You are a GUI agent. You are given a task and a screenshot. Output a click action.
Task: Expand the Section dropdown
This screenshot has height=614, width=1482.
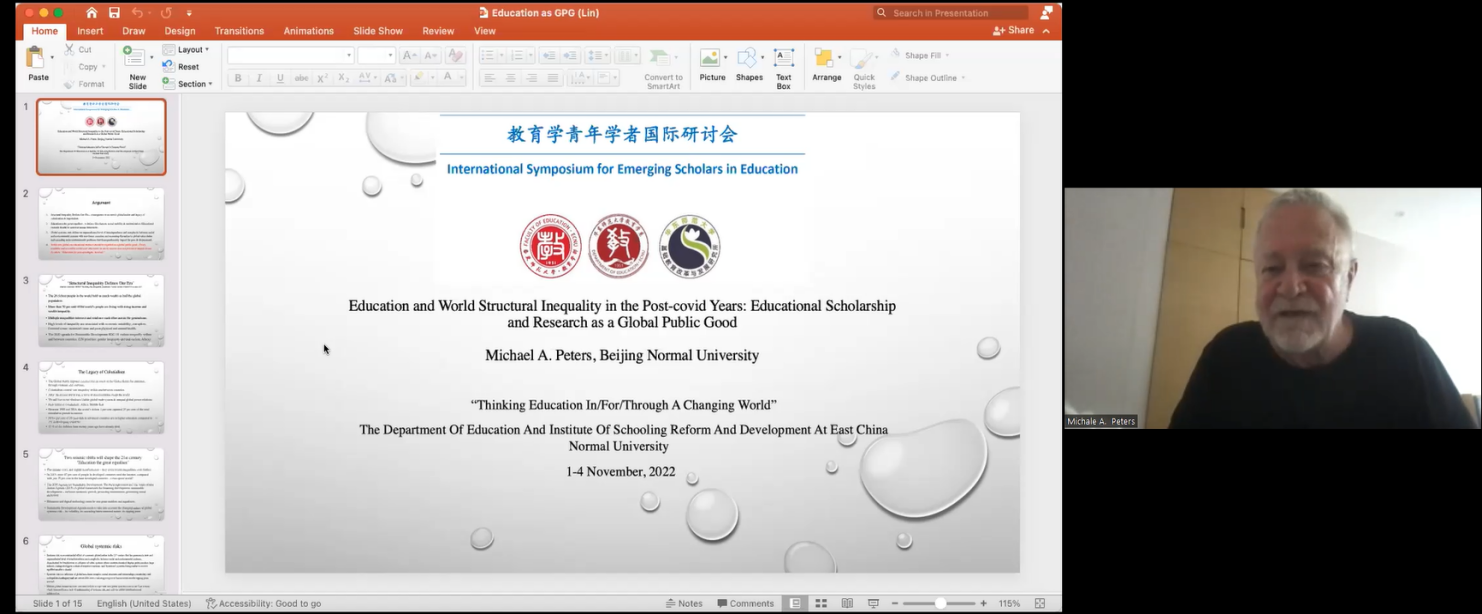(x=190, y=84)
